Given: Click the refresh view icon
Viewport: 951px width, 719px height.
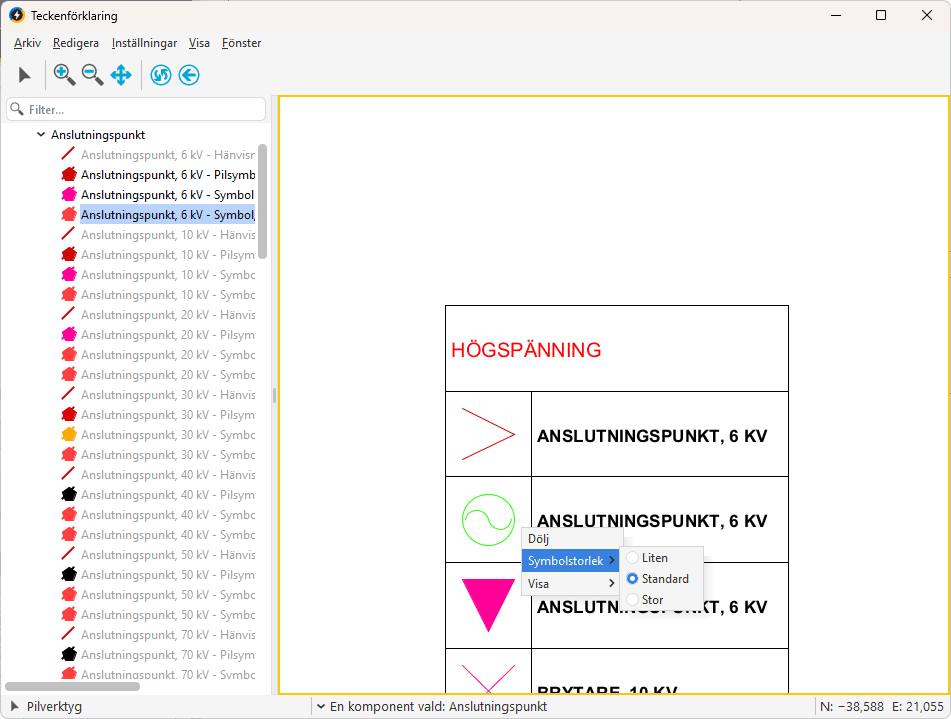Looking at the screenshot, I should pos(160,75).
